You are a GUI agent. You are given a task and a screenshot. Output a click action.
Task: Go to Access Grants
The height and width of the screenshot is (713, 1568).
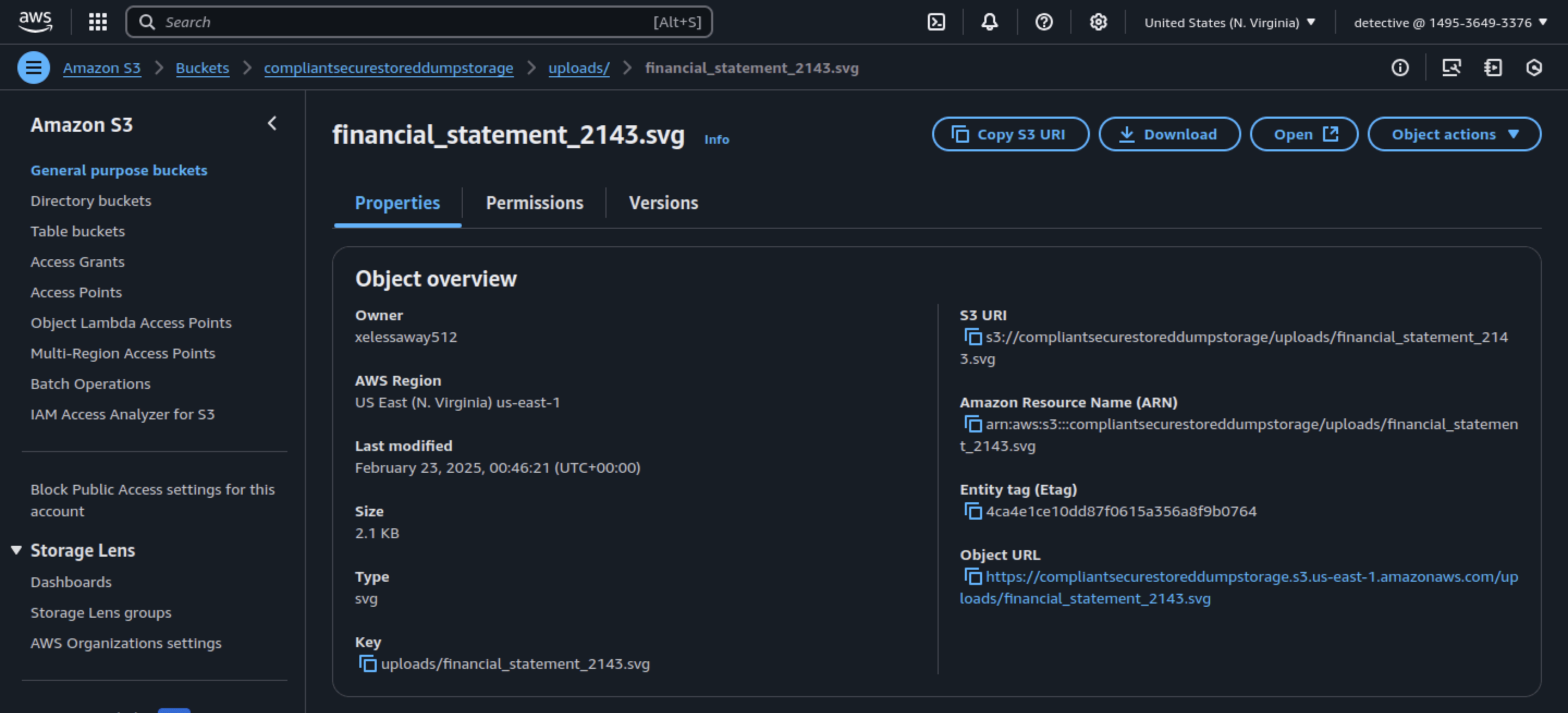[x=77, y=261]
